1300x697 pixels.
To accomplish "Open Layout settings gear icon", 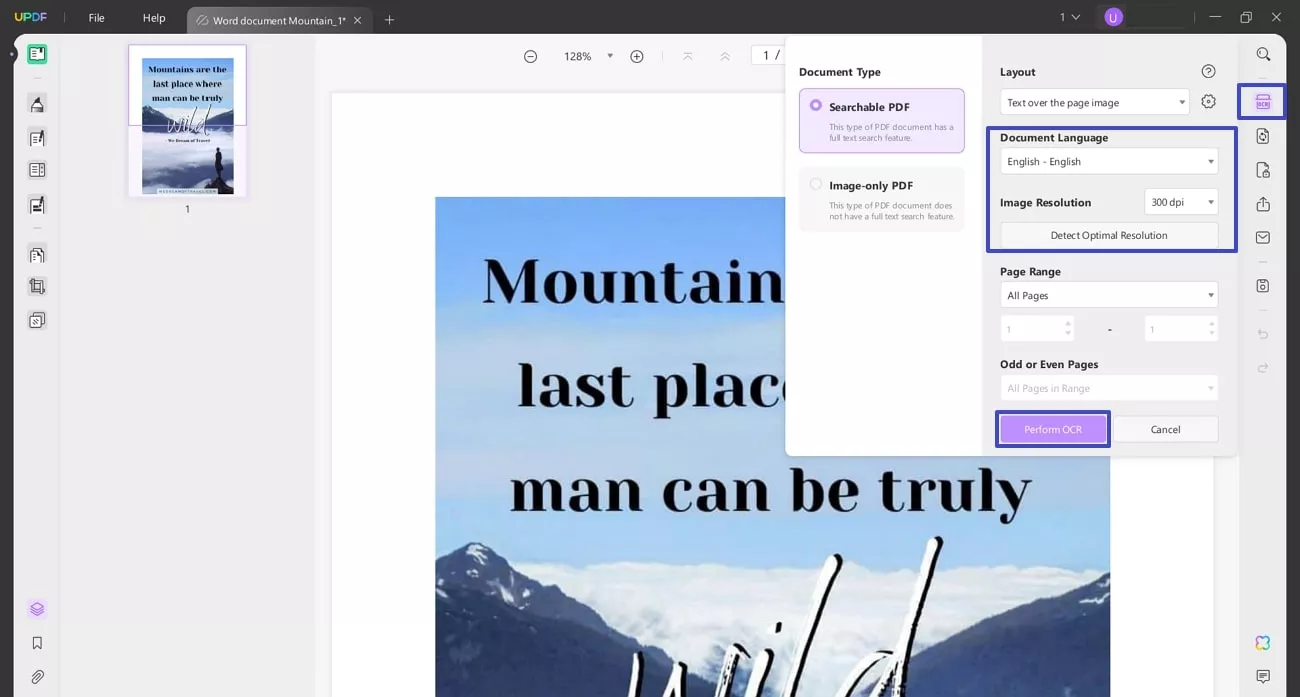I will tap(1208, 102).
